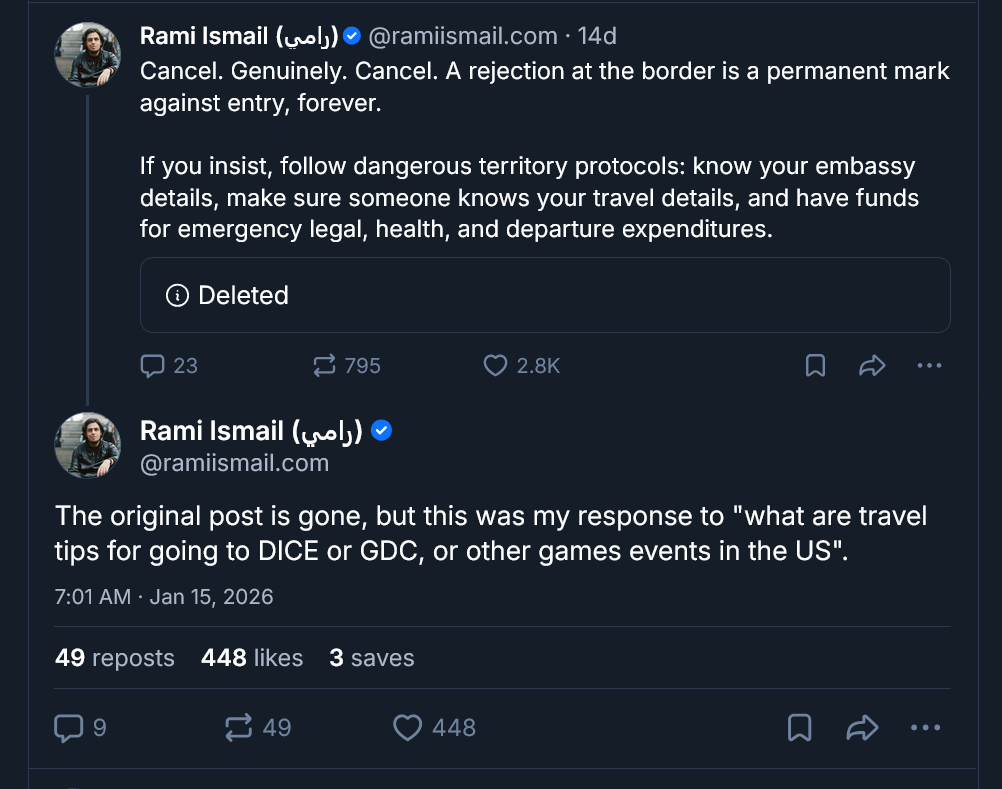Repost the parent post with 795 reposts
1002x789 pixels.
tap(324, 366)
